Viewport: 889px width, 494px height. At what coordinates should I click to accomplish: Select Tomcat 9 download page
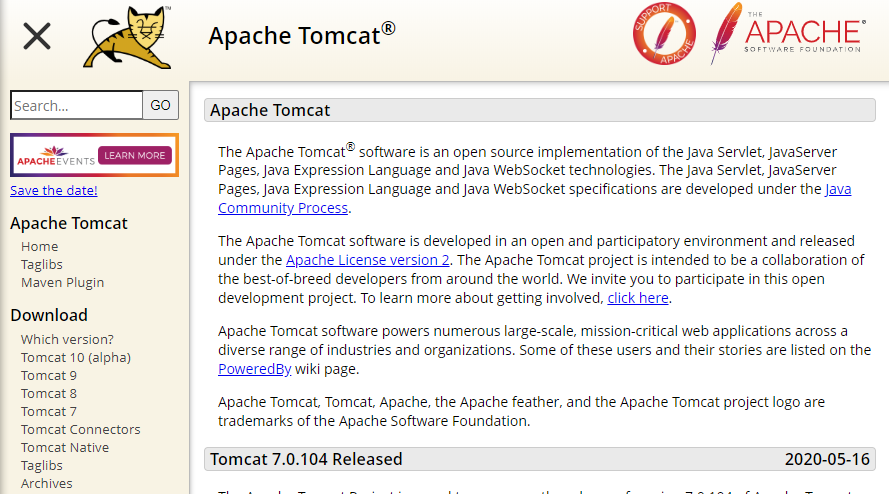pos(49,375)
